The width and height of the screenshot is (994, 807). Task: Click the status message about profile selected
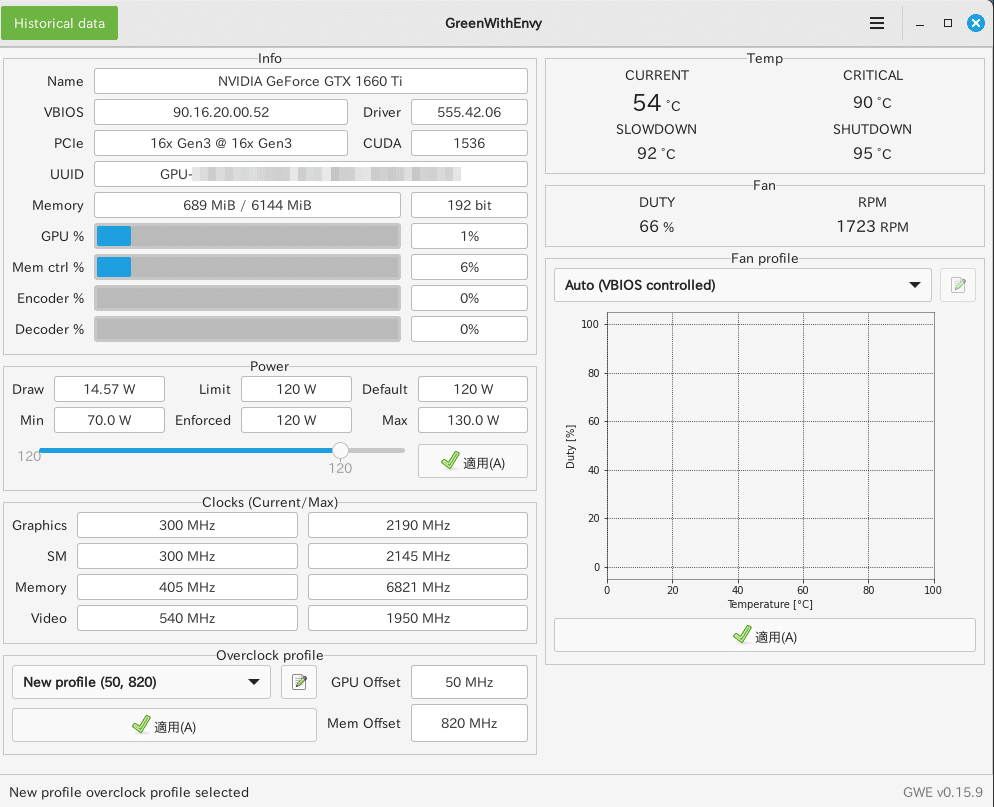coord(129,792)
